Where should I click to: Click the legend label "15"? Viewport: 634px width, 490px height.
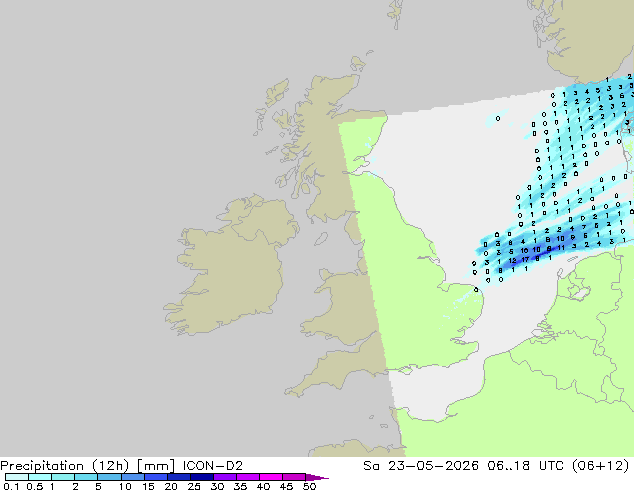coord(148,486)
